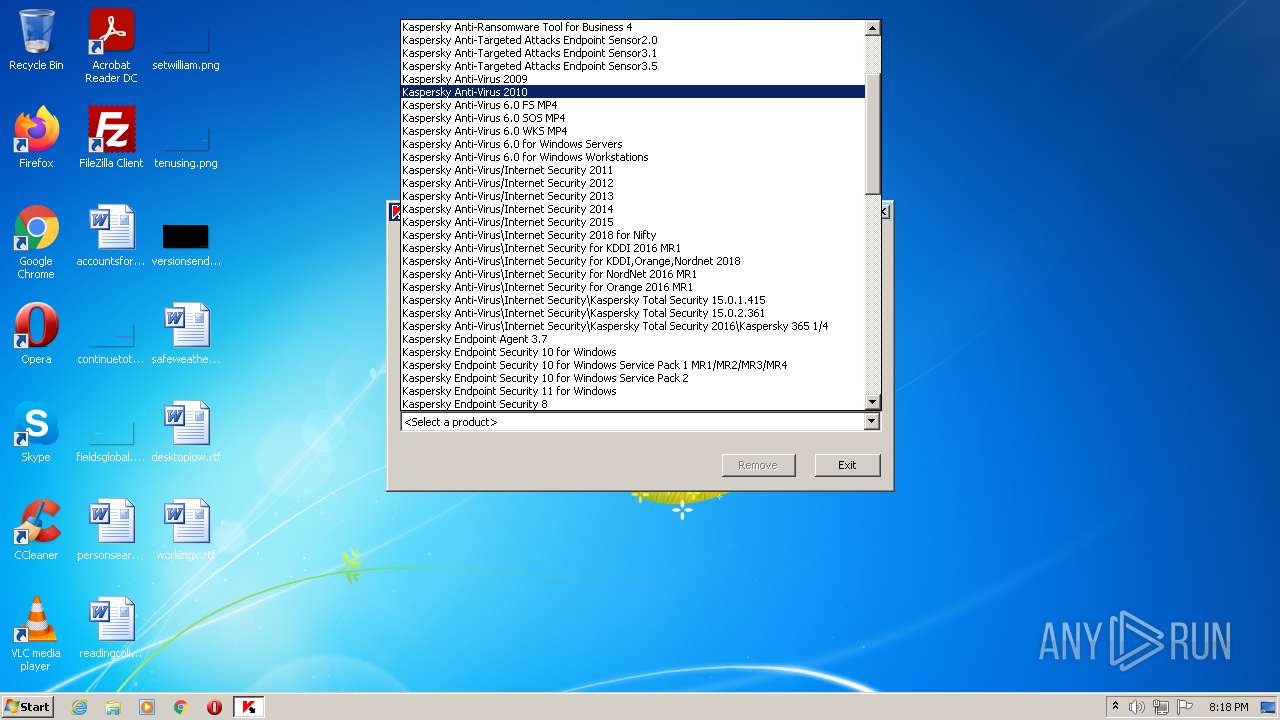Click Chrome icon in taskbar
The height and width of the screenshot is (720, 1280).
pyautogui.click(x=181, y=707)
